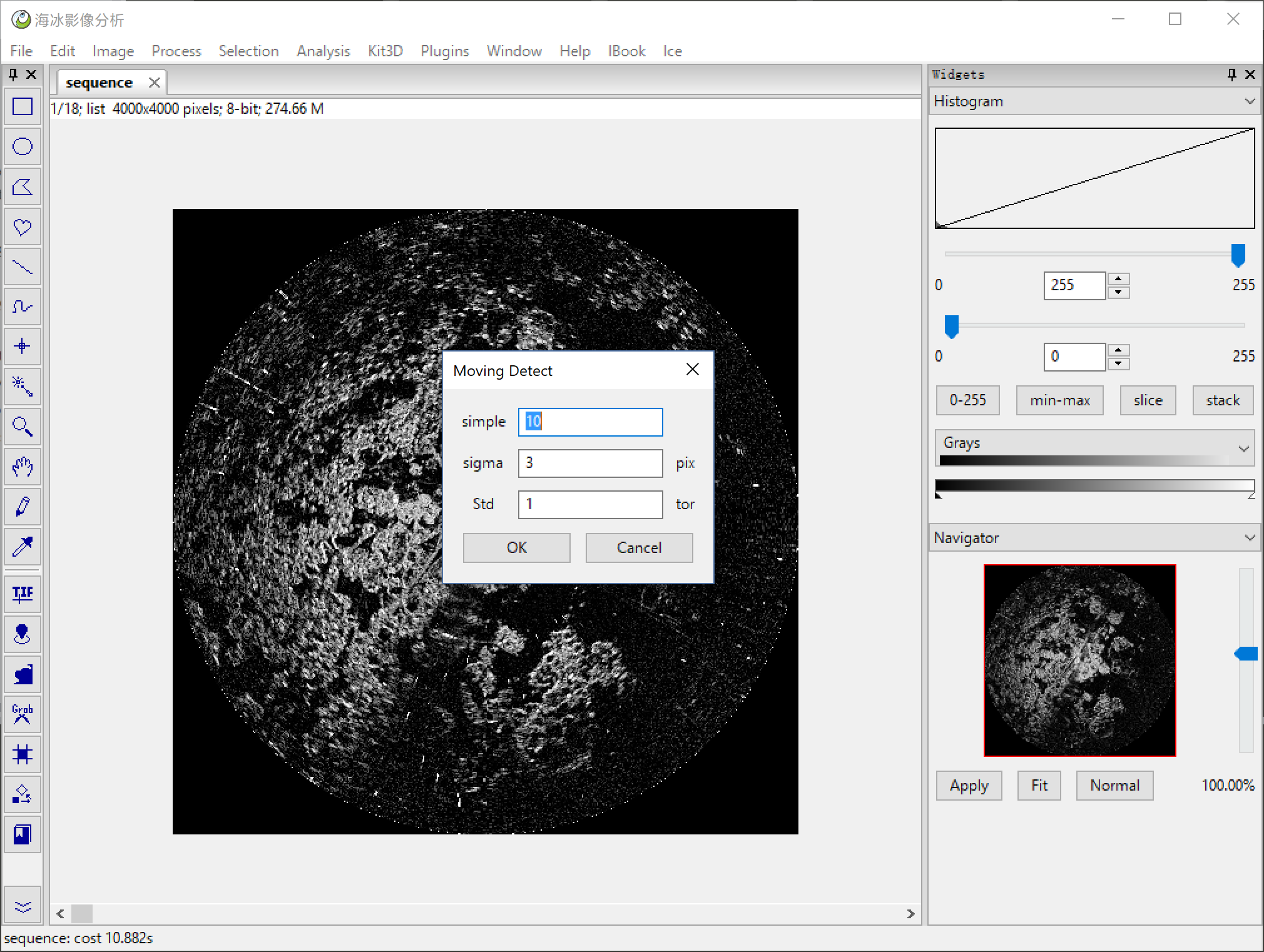Increase the upper histogram limit spinner

click(1118, 279)
